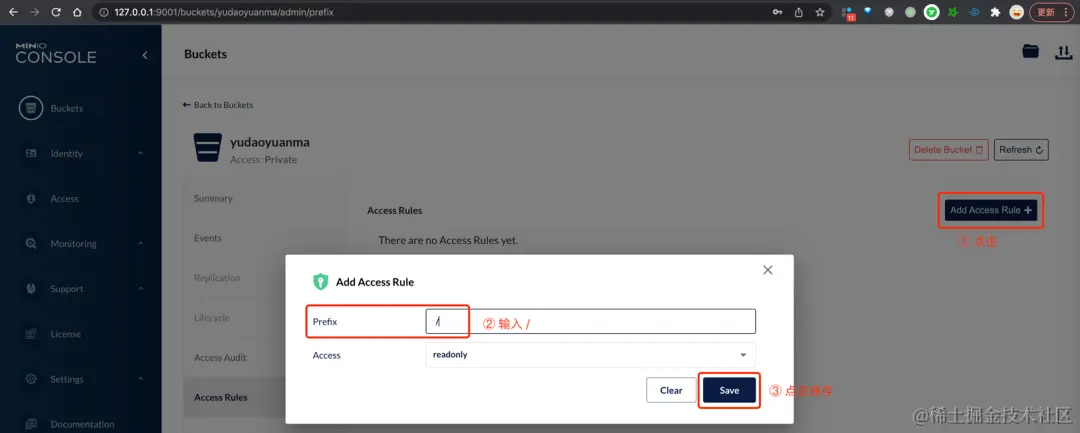Click the browser forward arrow
This screenshot has width=1080, height=433.
tap(35, 12)
